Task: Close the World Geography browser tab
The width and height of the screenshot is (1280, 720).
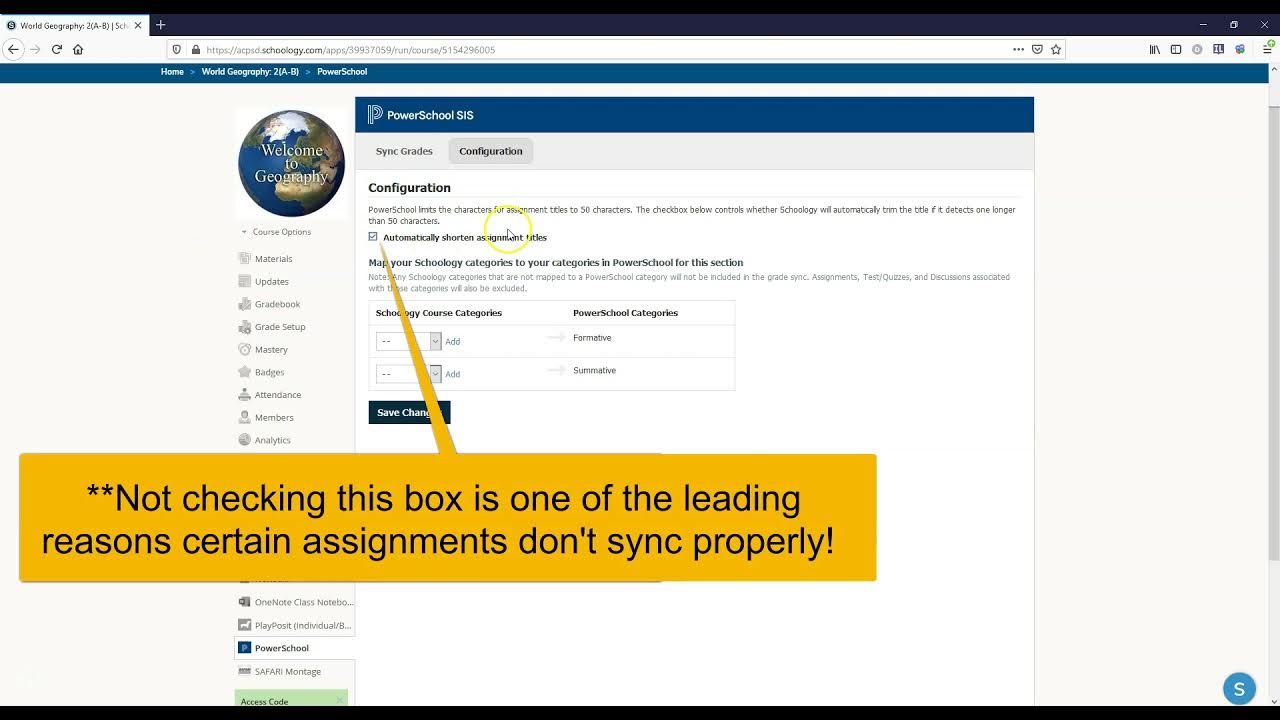Action: pyautogui.click(x=138, y=25)
